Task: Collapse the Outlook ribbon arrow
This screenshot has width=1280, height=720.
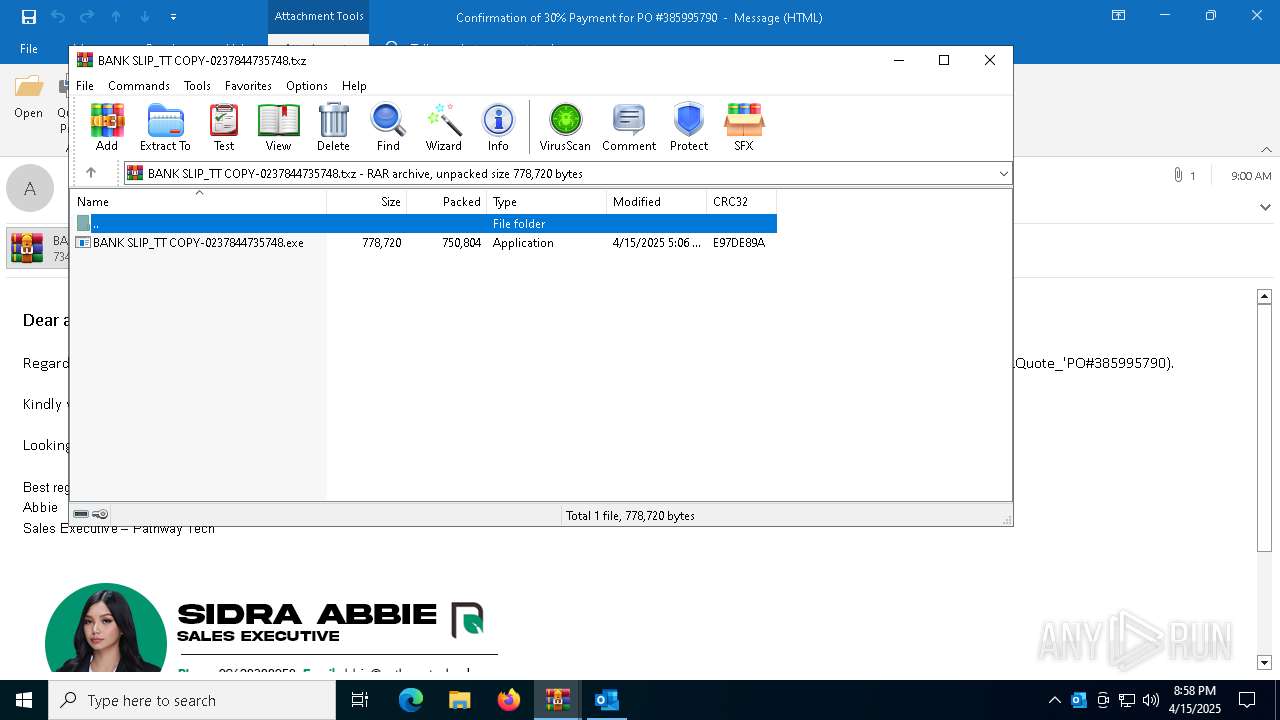Action: [x=1266, y=150]
